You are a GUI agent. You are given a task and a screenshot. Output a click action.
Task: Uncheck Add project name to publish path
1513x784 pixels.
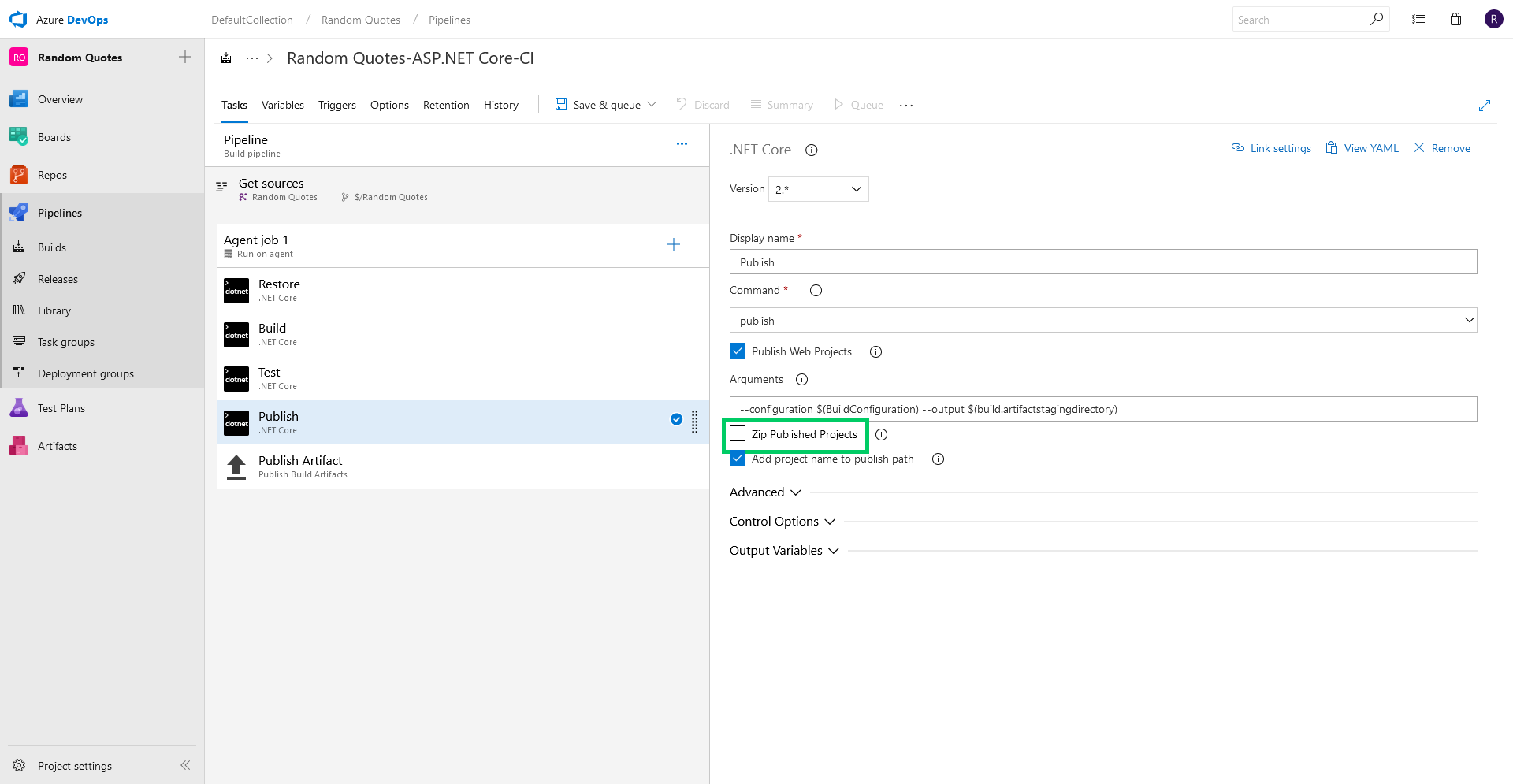click(738, 458)
